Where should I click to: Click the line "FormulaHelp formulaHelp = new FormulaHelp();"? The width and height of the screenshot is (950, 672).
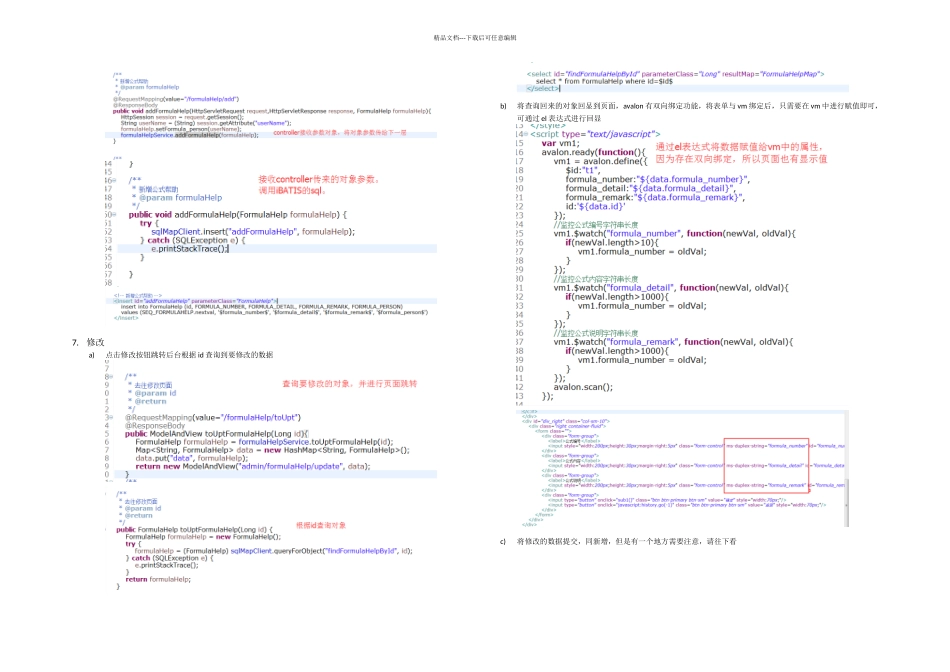pos(203,537)
